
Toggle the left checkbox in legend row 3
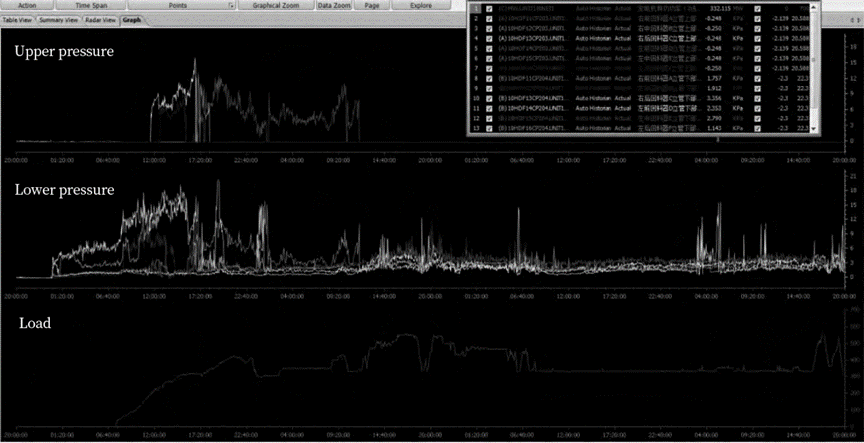(x=489, y=29)
